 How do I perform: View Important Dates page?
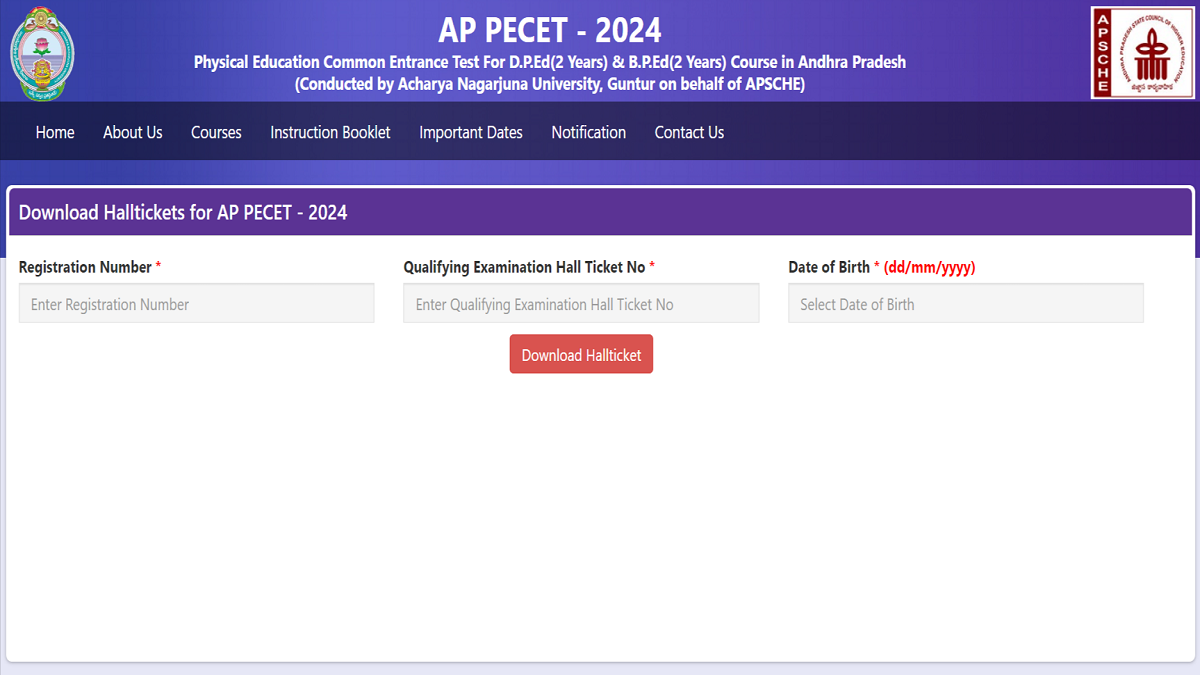pyautogui.click(x=471, y=132)
